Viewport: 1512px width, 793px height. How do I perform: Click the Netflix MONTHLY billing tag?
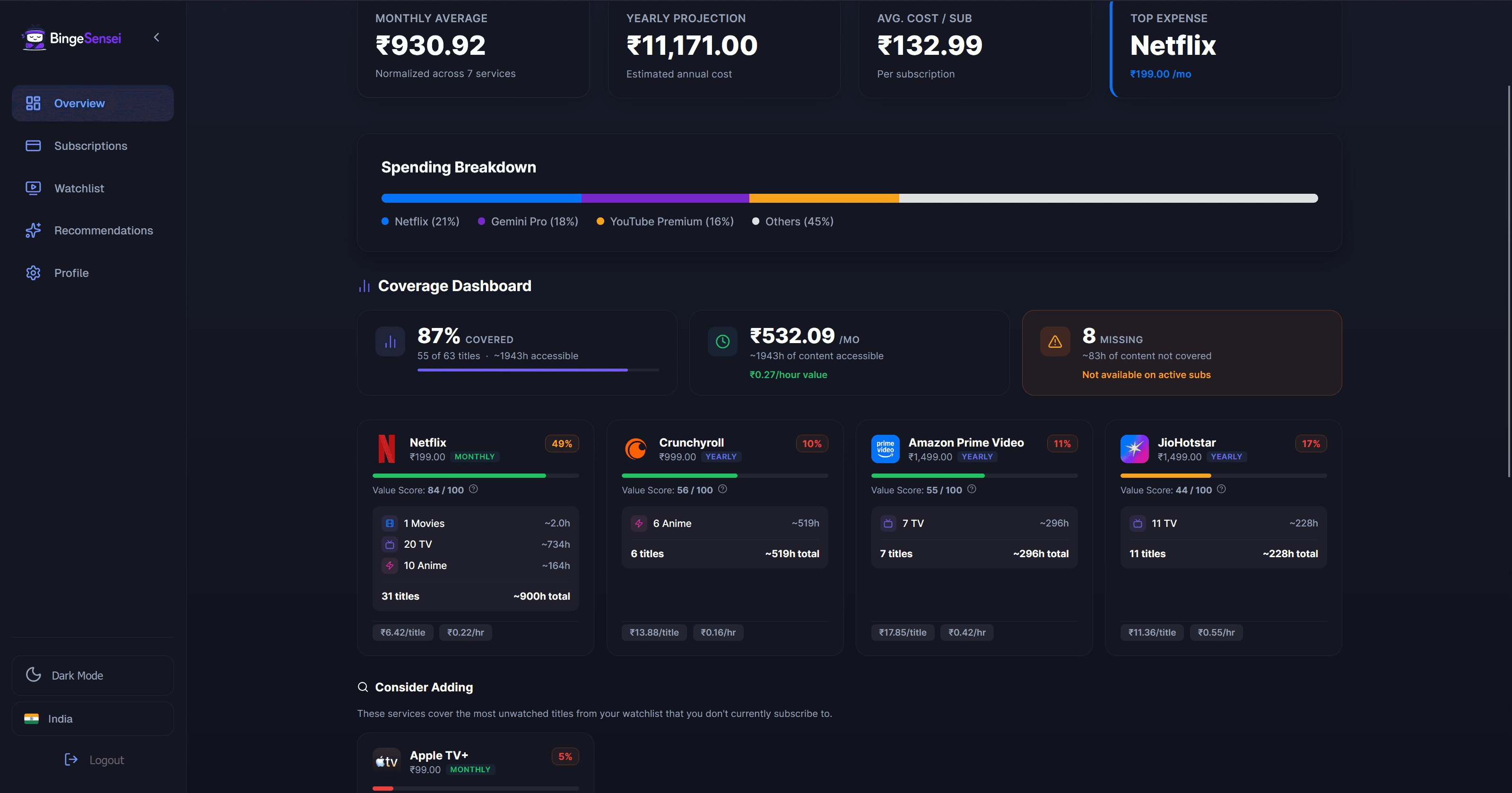[x=474, y=457]
